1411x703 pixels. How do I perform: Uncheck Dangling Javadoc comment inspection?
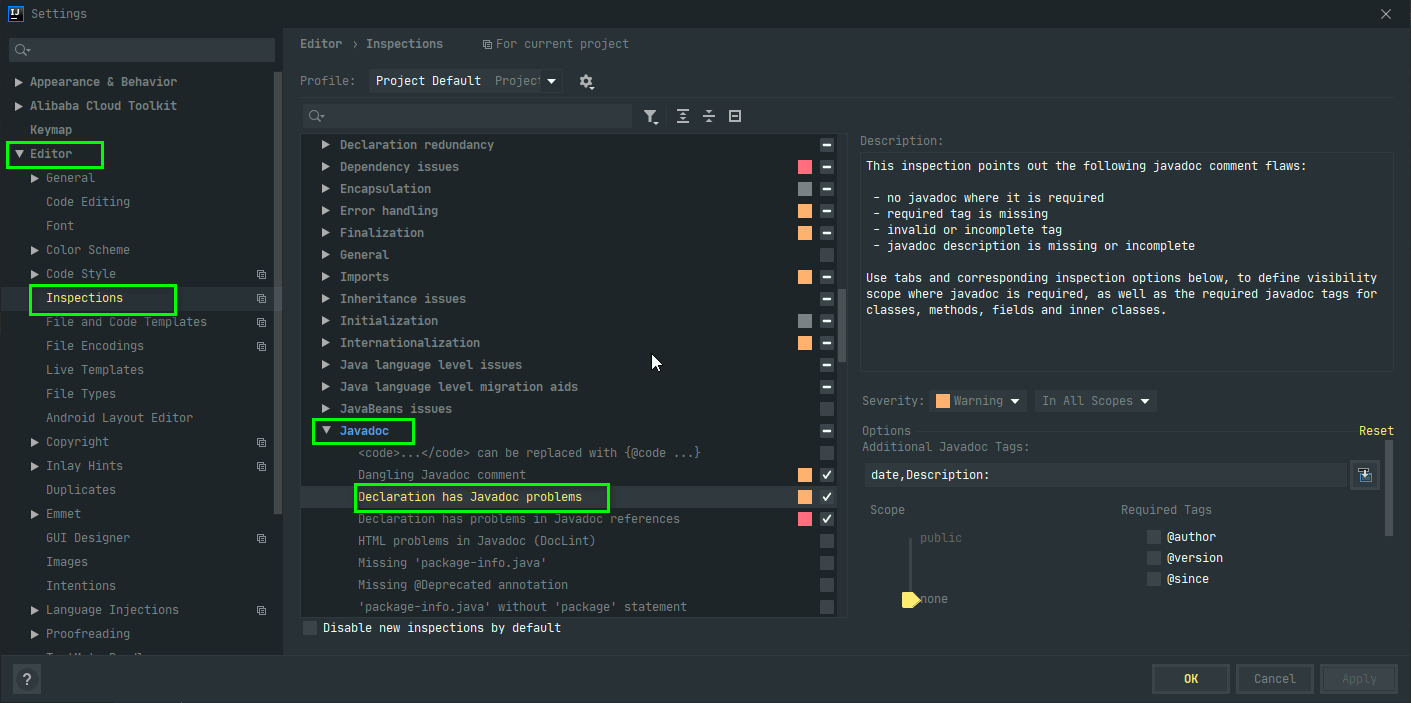click(x=826, y=475)
